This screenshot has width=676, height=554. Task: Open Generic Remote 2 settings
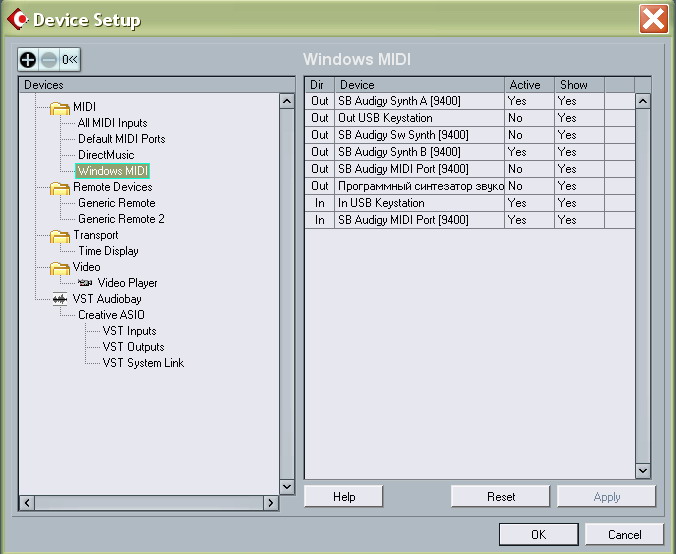121,219
